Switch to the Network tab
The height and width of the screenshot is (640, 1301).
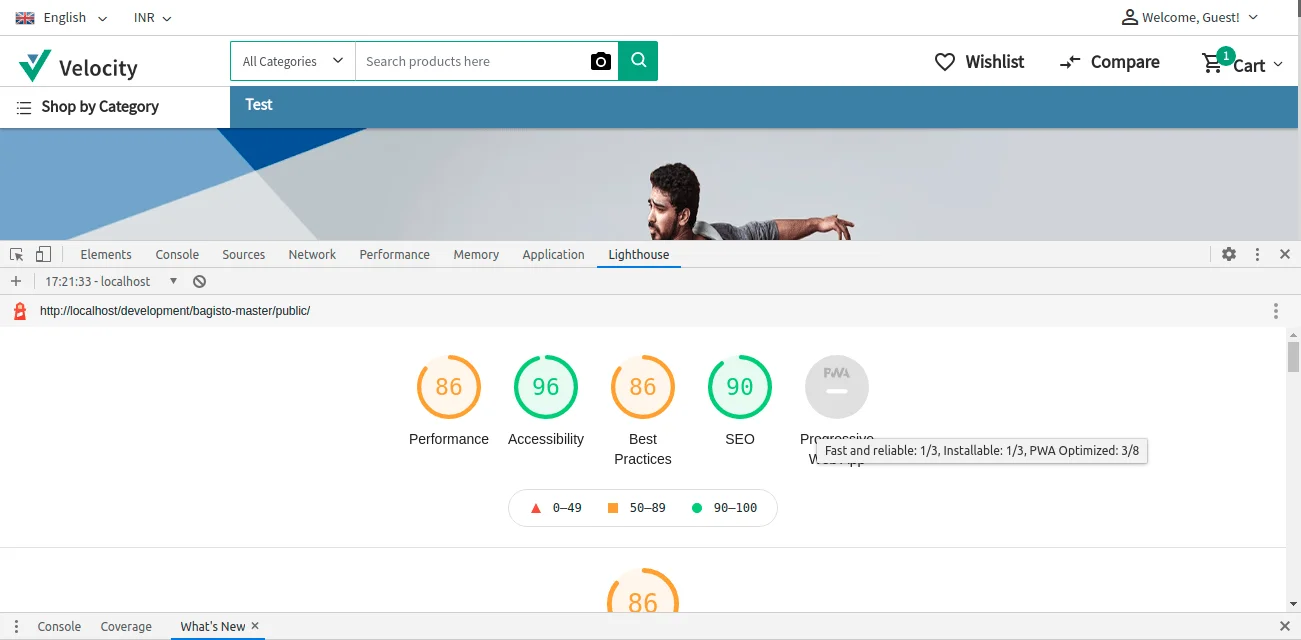tap(312, 254)
